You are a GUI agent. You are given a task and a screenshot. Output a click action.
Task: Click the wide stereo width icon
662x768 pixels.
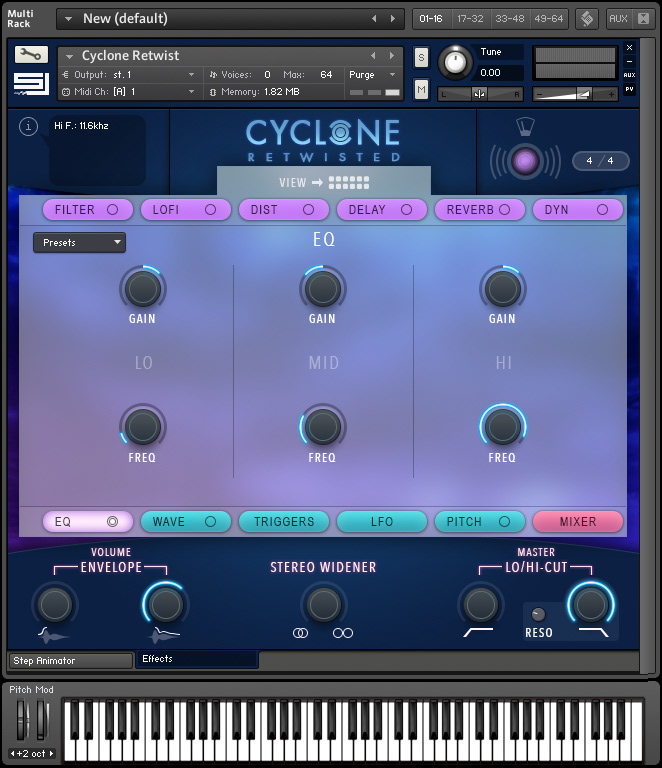click(343, 633)
